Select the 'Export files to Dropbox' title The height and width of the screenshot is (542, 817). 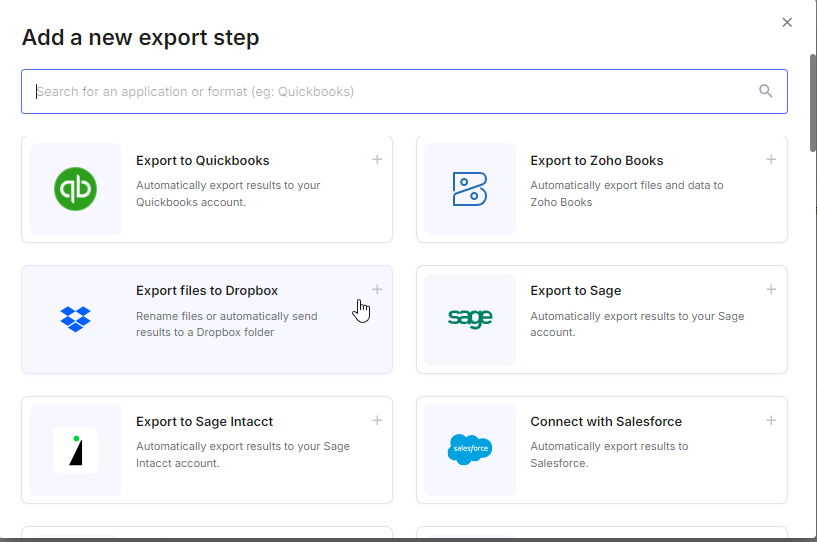click(x=207, y=291)
